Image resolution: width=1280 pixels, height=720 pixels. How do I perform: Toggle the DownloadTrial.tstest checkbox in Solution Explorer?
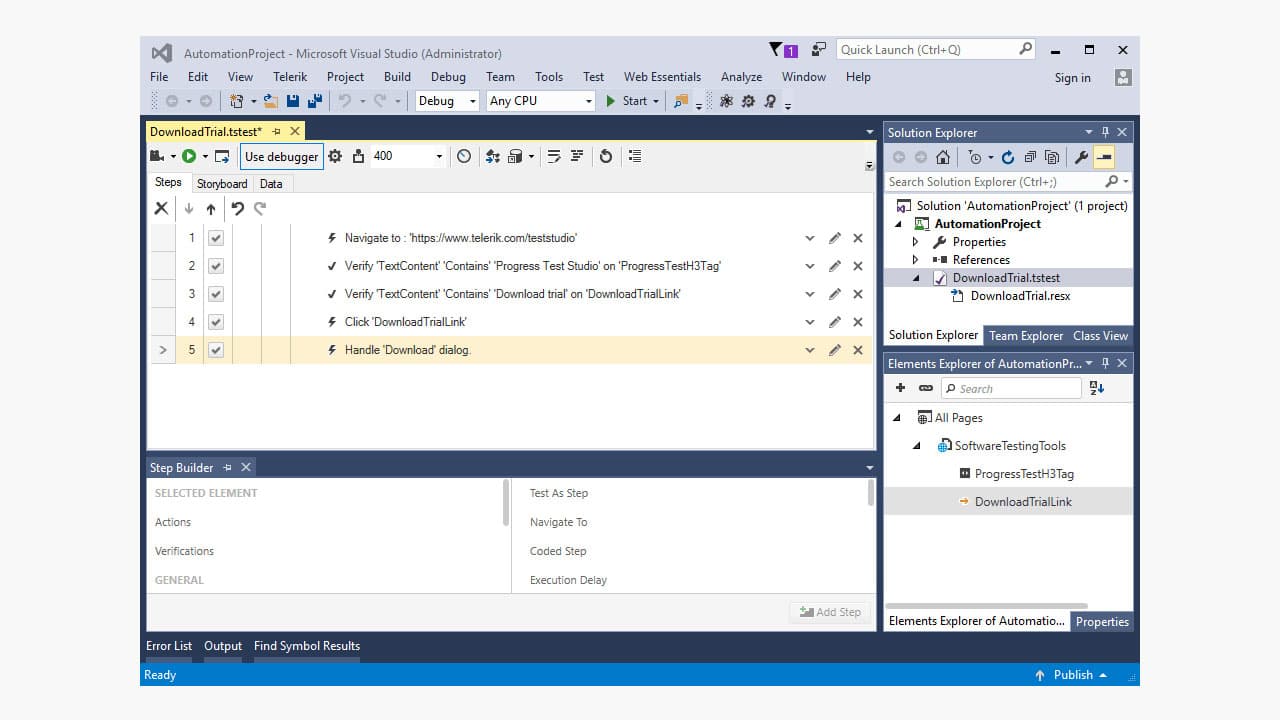[x=938, y=277]
